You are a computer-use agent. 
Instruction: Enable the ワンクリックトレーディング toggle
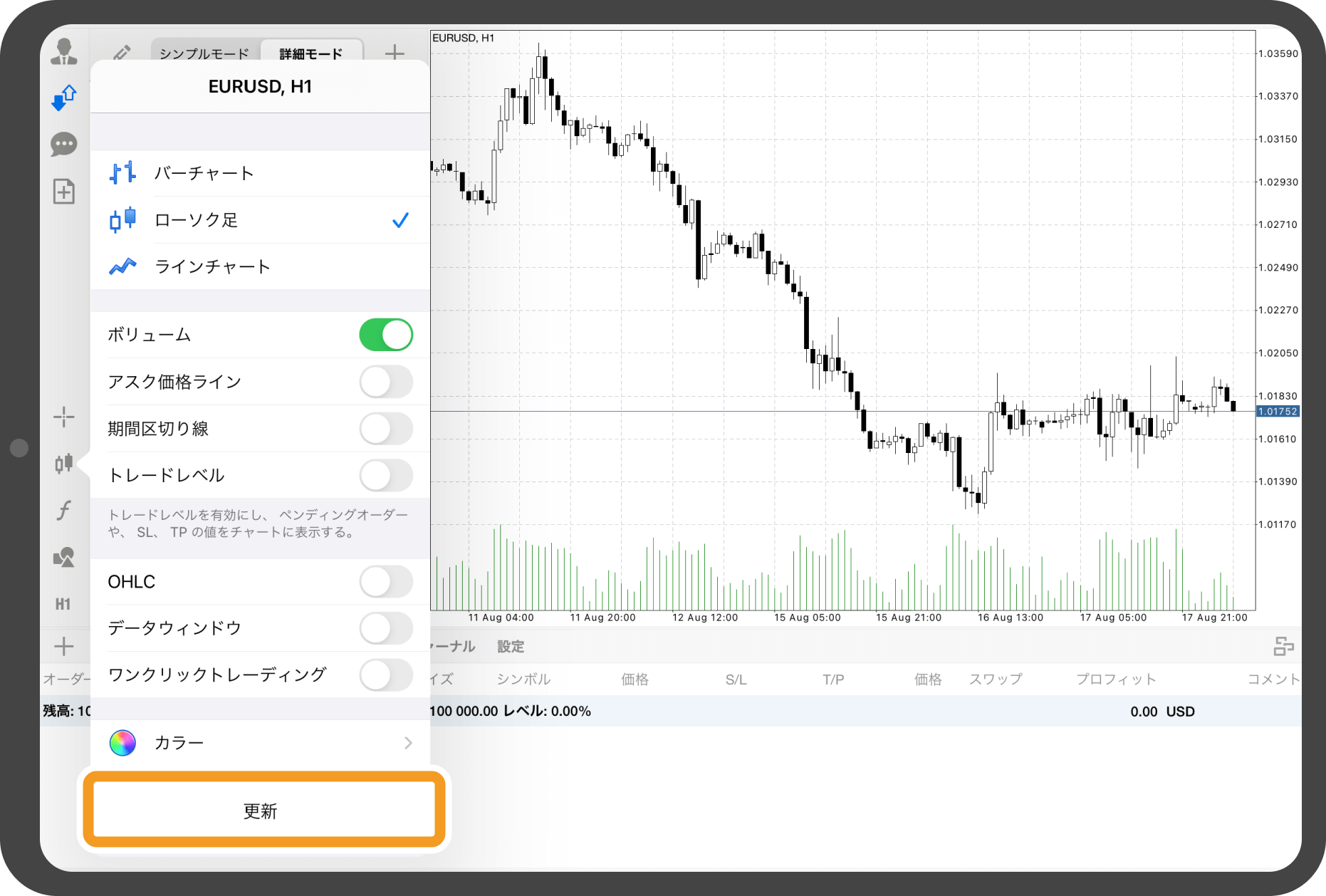click(386, 674)
